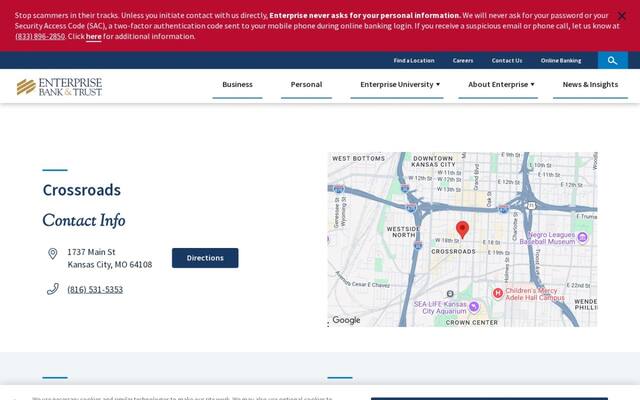This screenshot has width=640, height=400.
Task: Click the 'Contact Info' heading
Action: coord(84,220)
